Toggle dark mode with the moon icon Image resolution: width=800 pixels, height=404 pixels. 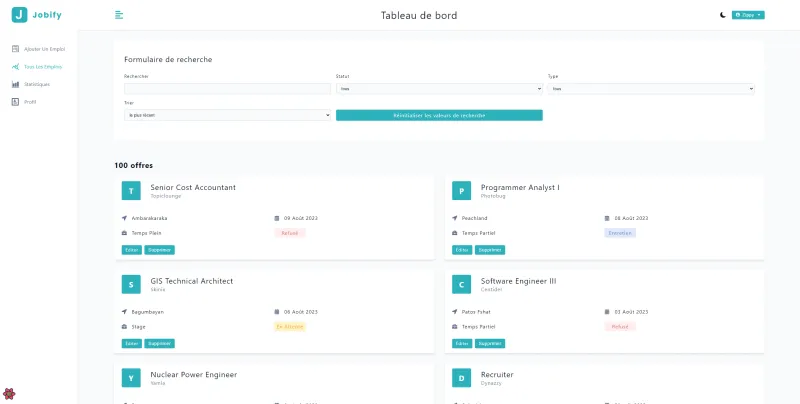(723, 15)
